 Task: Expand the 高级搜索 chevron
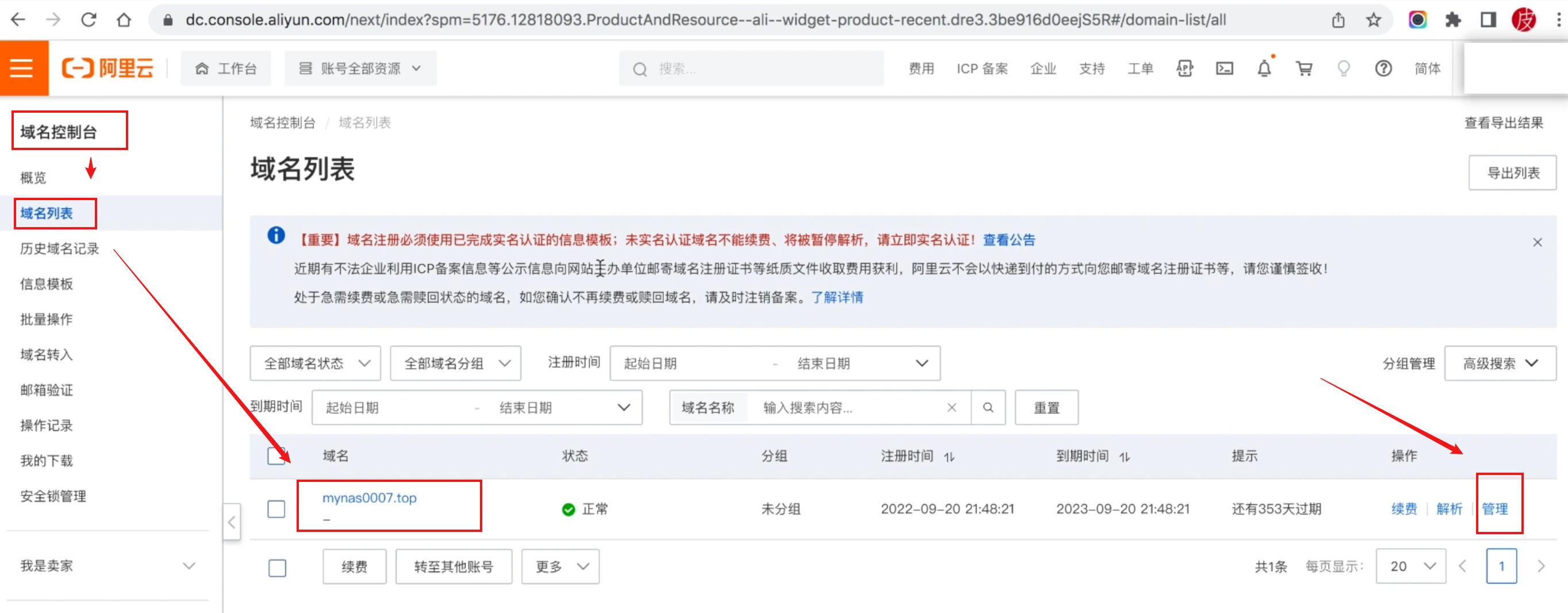1534,363
